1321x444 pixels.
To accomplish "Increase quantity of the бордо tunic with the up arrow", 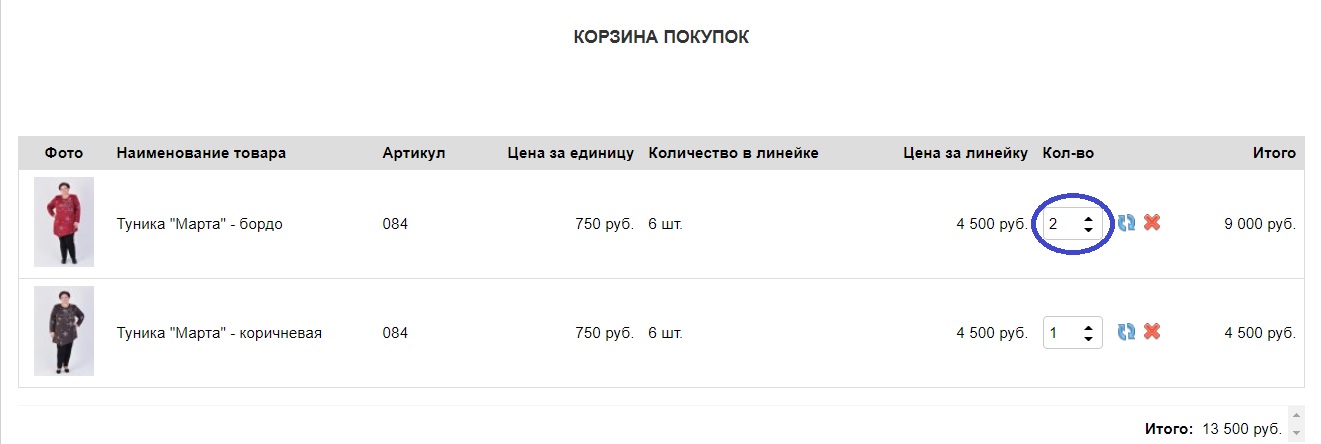I will (1088, 217).
